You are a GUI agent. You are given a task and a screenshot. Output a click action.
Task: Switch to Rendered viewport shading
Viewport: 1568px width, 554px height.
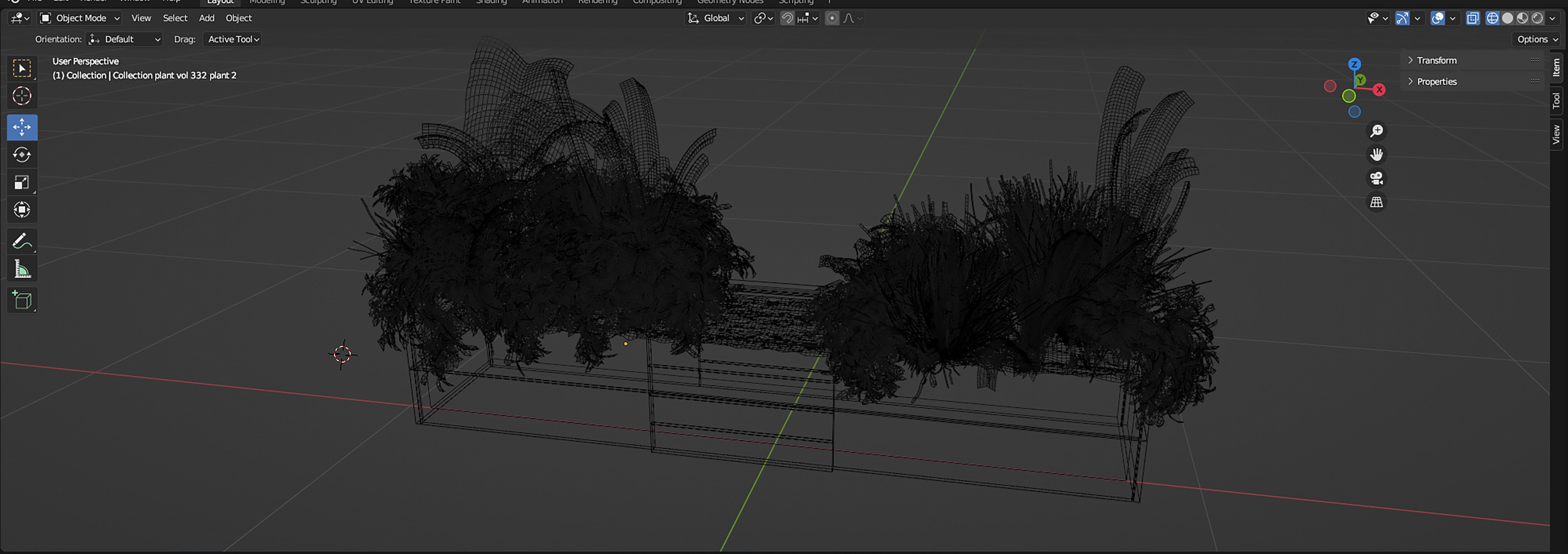pos(1537,18)
